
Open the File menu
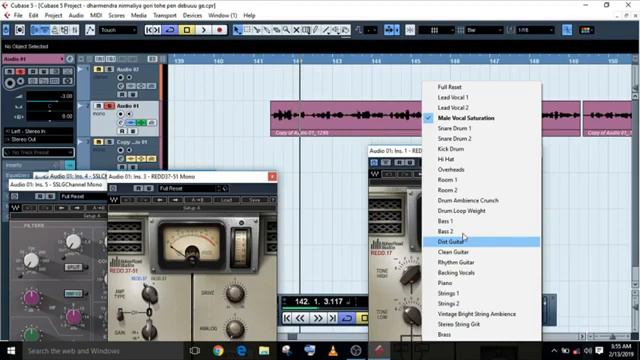click(18, 16)
